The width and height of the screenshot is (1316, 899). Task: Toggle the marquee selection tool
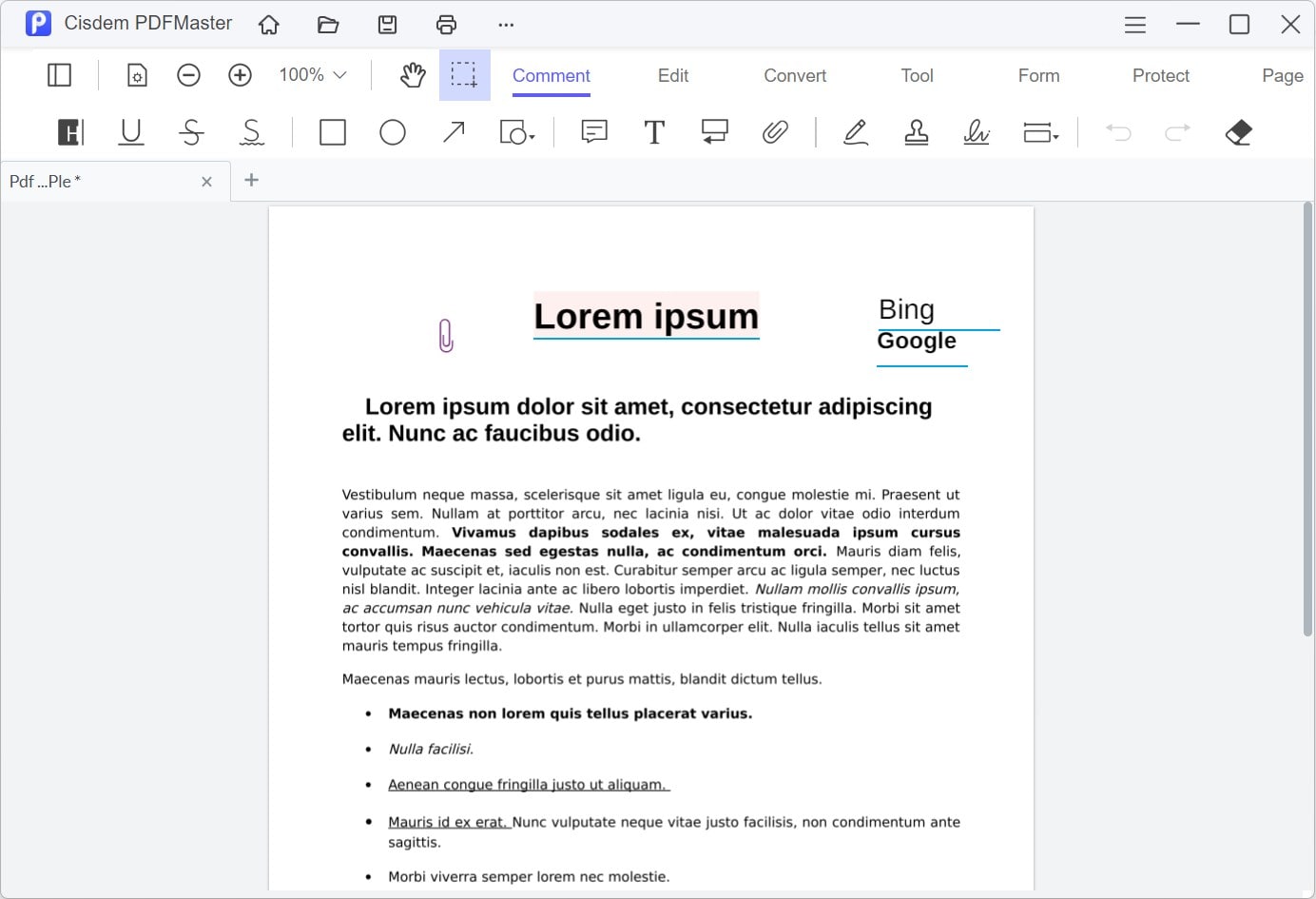point(464,75)
